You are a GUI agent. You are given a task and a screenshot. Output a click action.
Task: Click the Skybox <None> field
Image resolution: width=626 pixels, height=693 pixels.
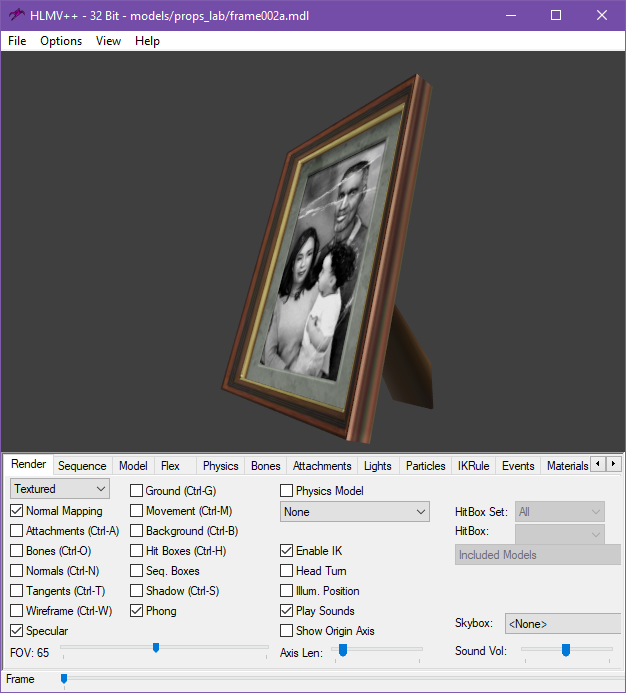pos(563,624)
